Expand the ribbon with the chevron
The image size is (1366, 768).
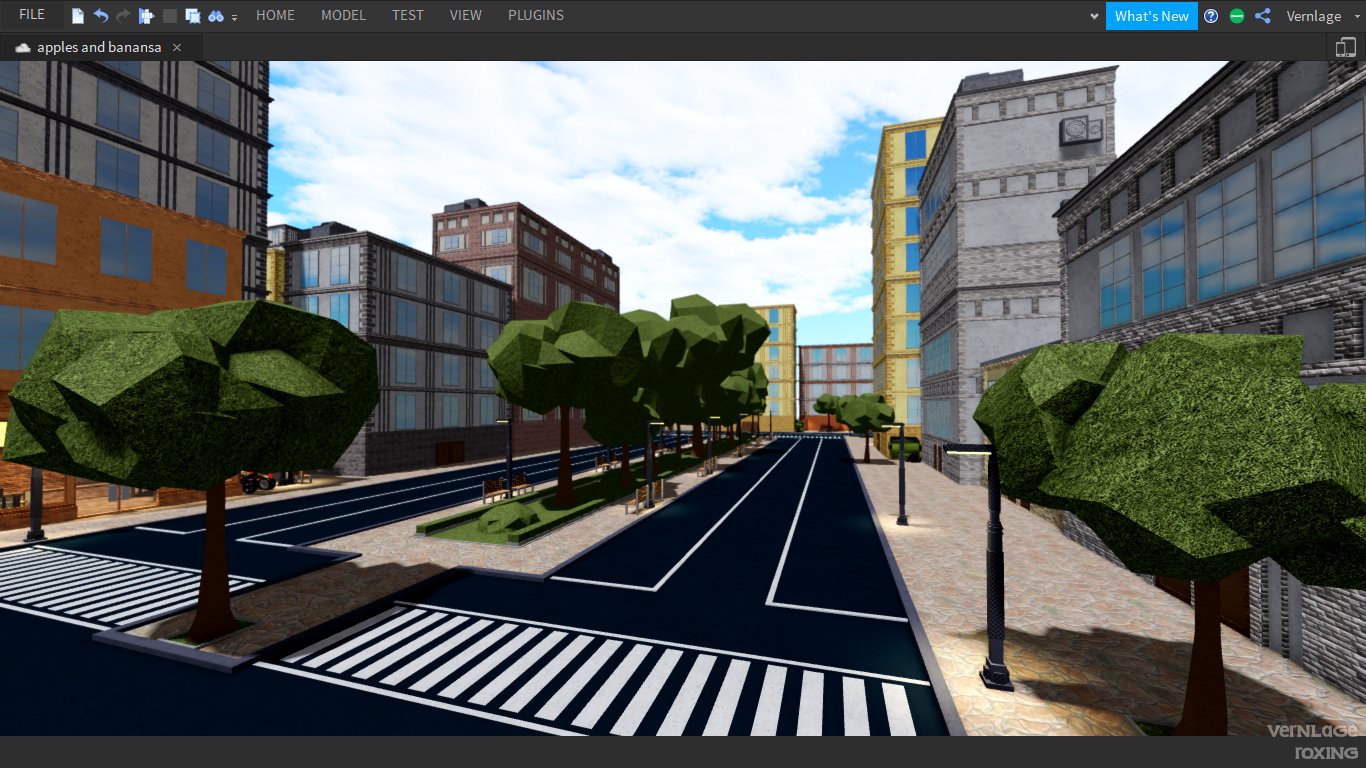point(1094,17)
